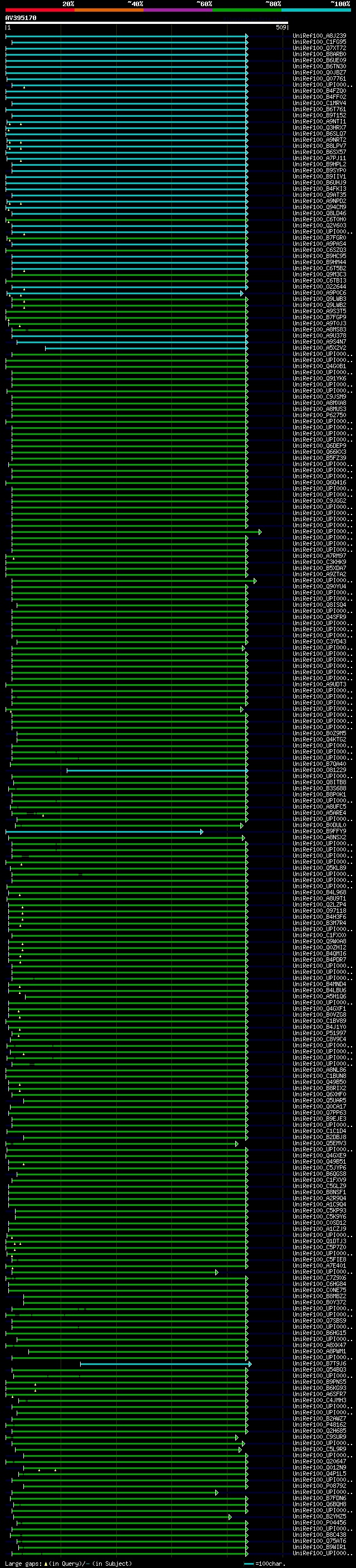Select hit label UniRef100_B2DBJ8
Screen dimensions: 356x1568
319,1137
